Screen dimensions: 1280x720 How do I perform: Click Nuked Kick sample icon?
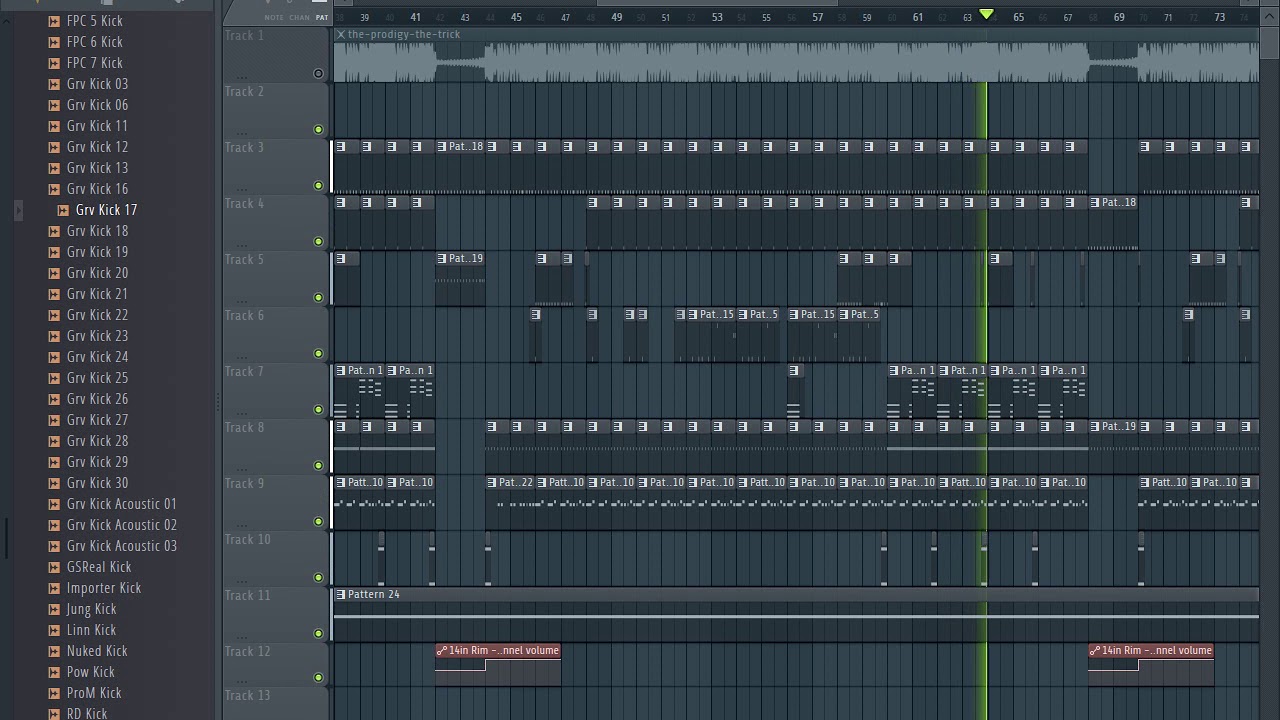pos(54,651)
